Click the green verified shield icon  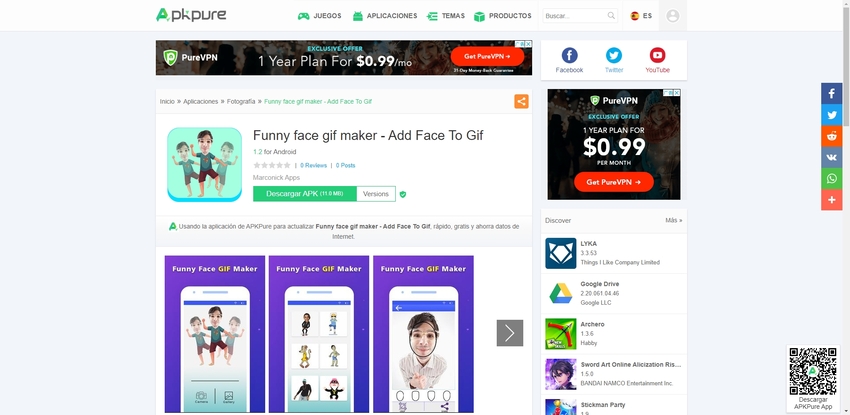[x=403, y=194]
